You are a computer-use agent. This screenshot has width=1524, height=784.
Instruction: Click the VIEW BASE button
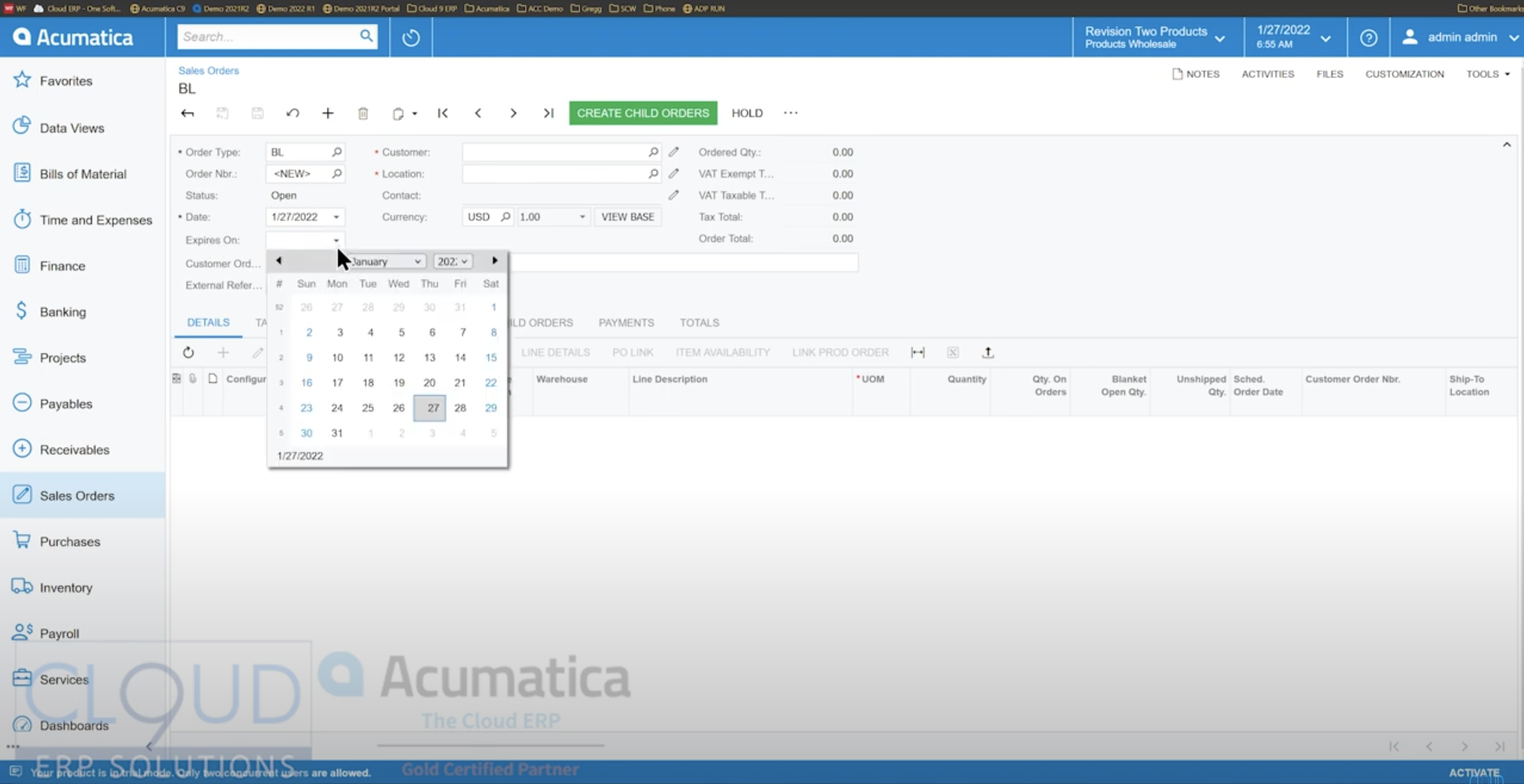click(x=628, y=216)
